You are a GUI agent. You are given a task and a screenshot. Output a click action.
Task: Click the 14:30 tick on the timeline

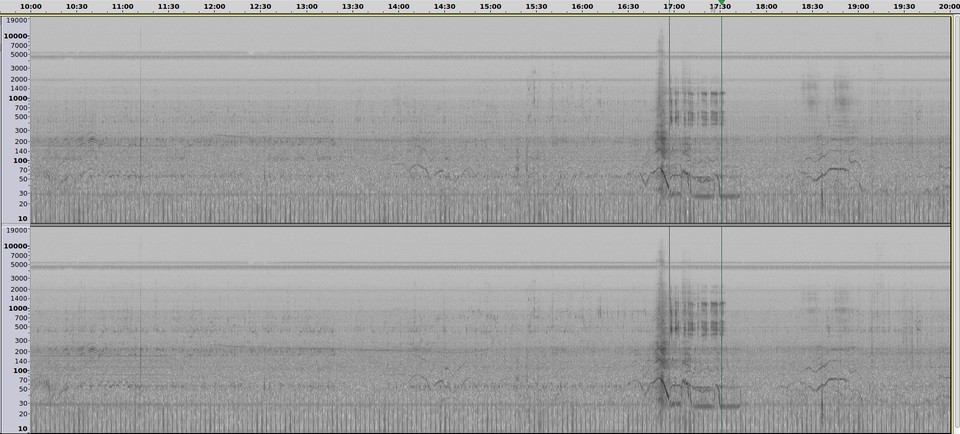[x=444, y=6]
